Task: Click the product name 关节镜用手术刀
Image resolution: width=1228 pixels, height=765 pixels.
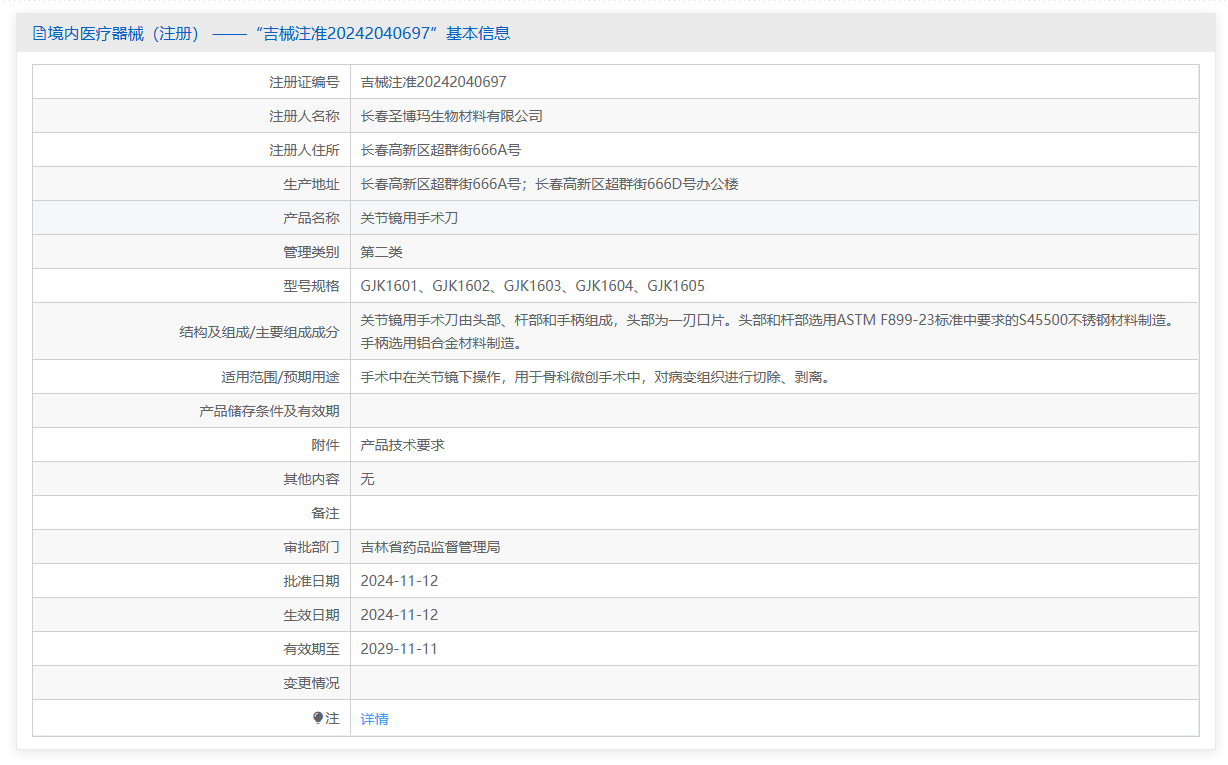Action: click(x=410, y=218)
